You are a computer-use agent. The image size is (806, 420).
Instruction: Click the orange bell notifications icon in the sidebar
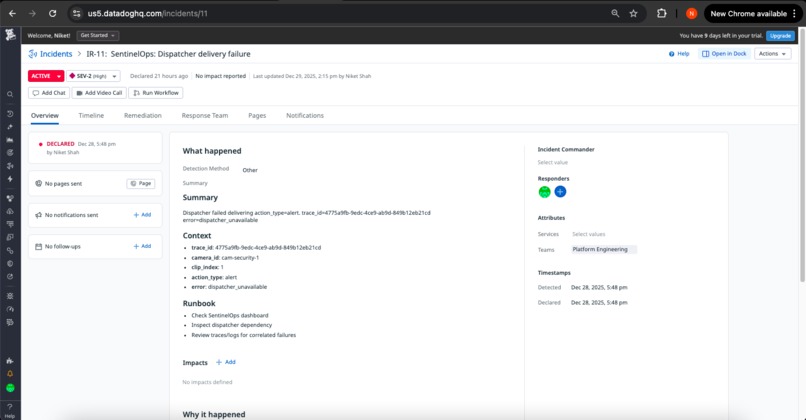point(10,374)
